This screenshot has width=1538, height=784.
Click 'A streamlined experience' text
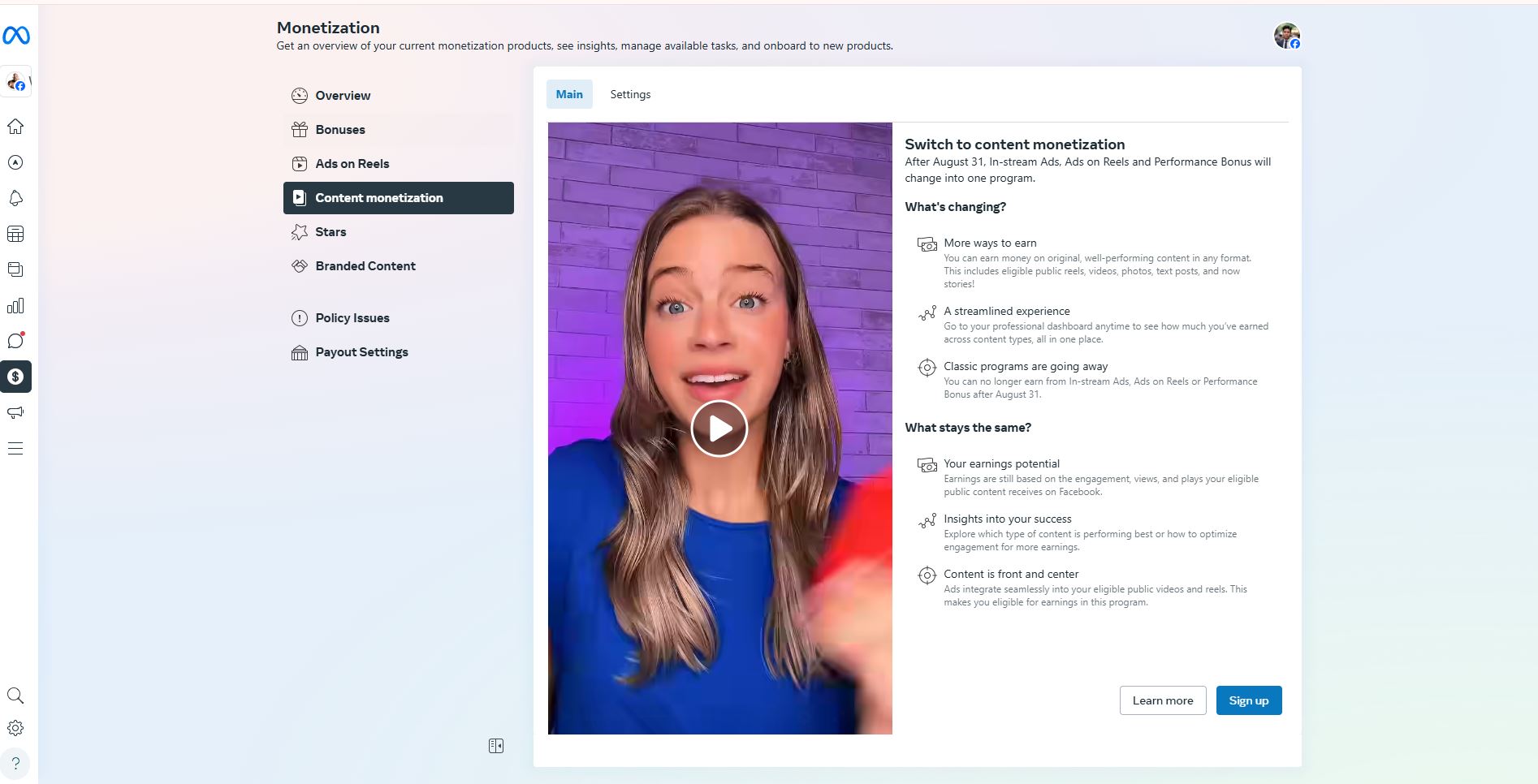point(1007,311)
